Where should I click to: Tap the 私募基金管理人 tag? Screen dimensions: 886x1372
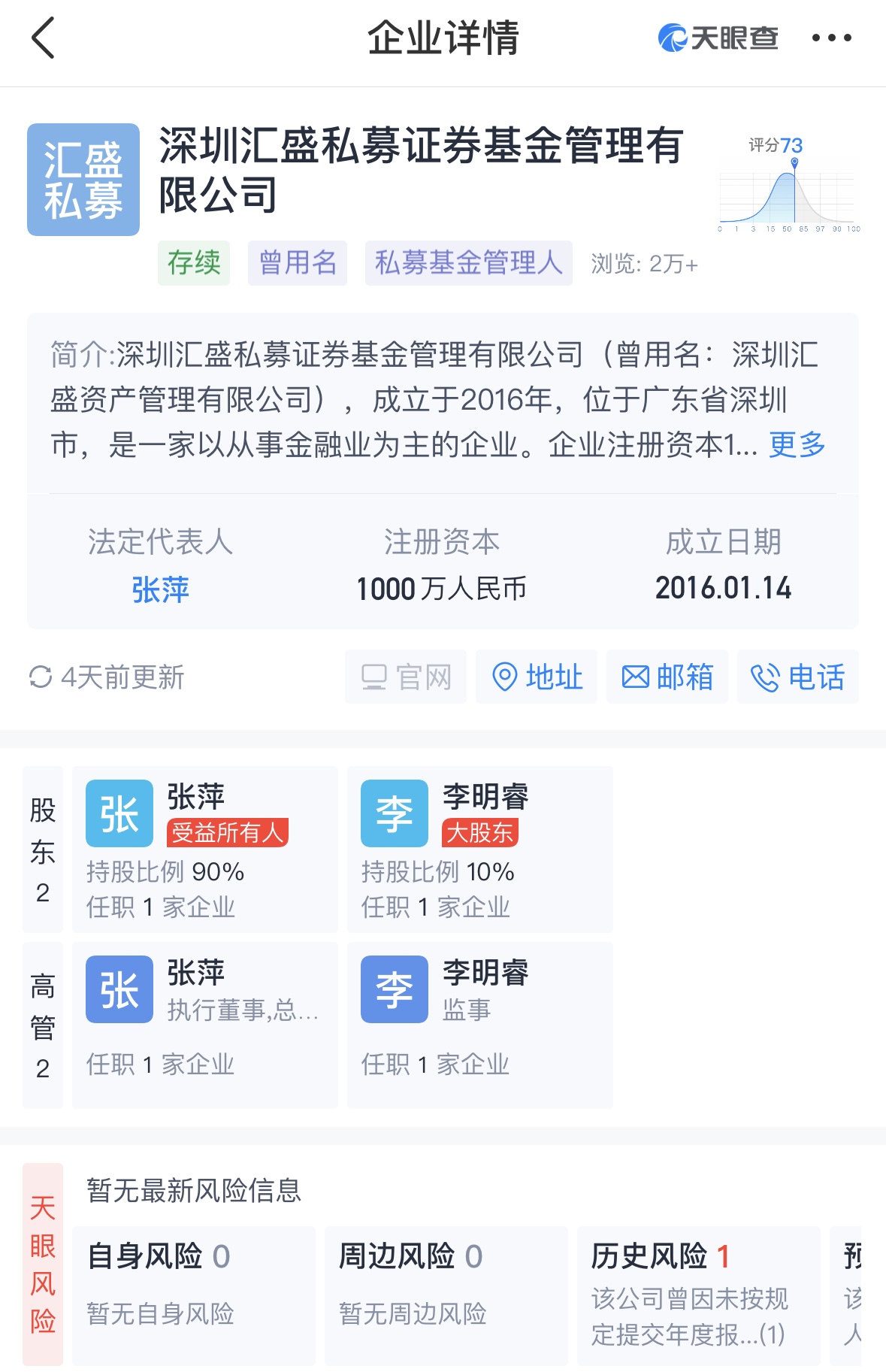(x=468, y=263)
